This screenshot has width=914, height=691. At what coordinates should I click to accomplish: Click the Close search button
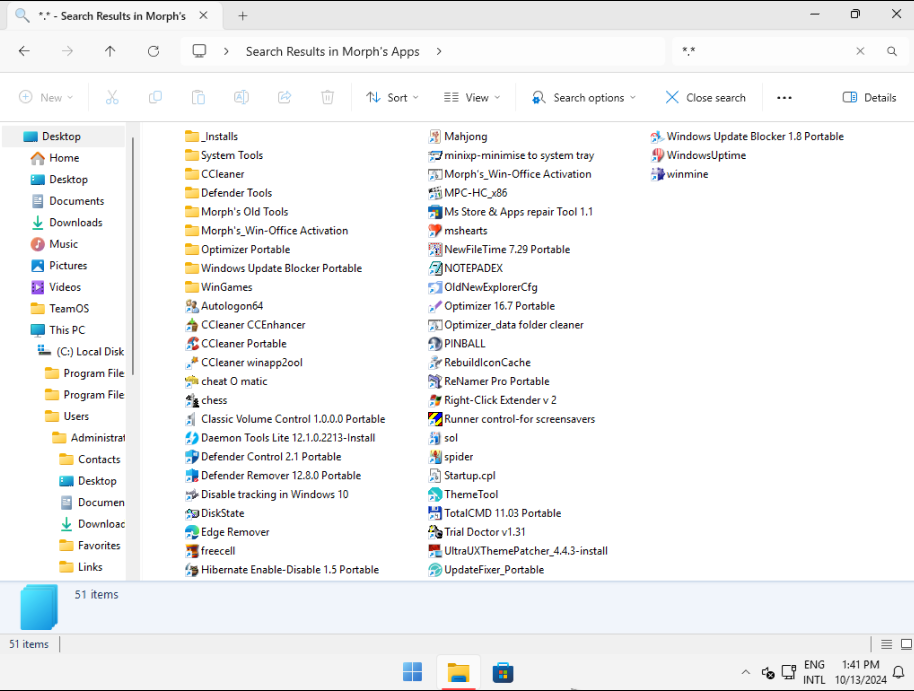[x=705, y=97]
